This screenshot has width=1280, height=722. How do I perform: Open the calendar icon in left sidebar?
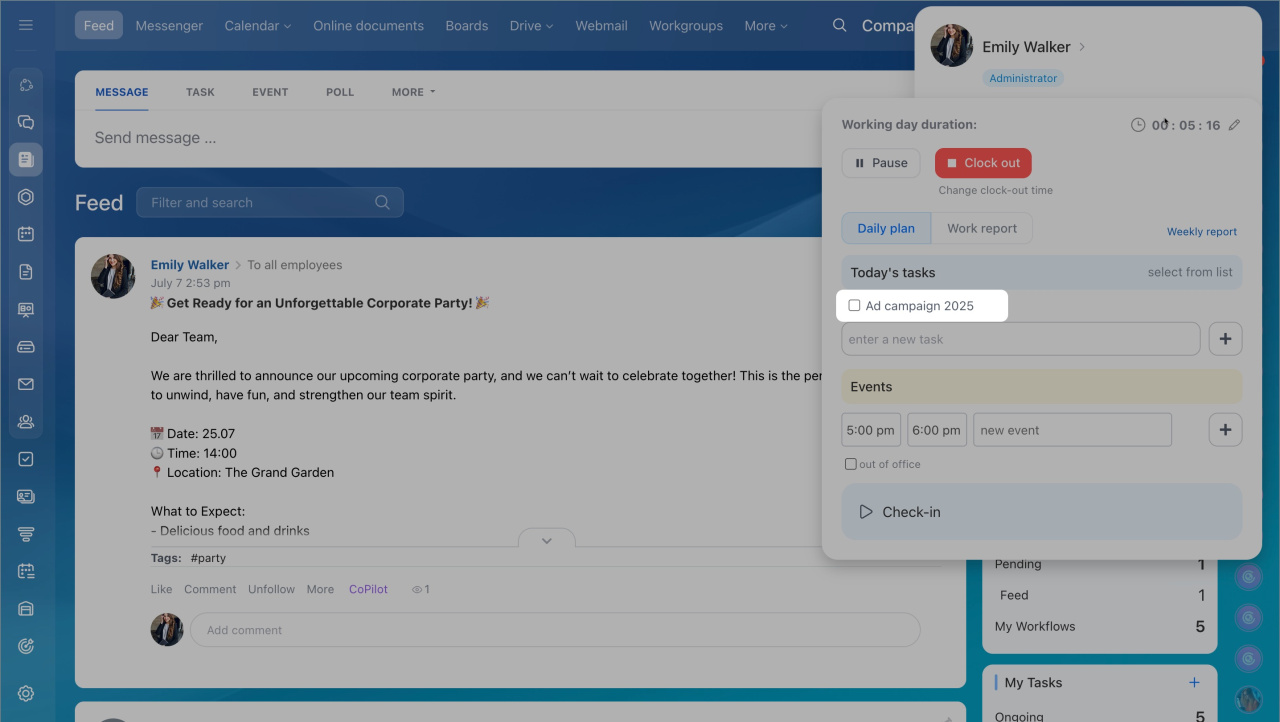pos(26,234)
